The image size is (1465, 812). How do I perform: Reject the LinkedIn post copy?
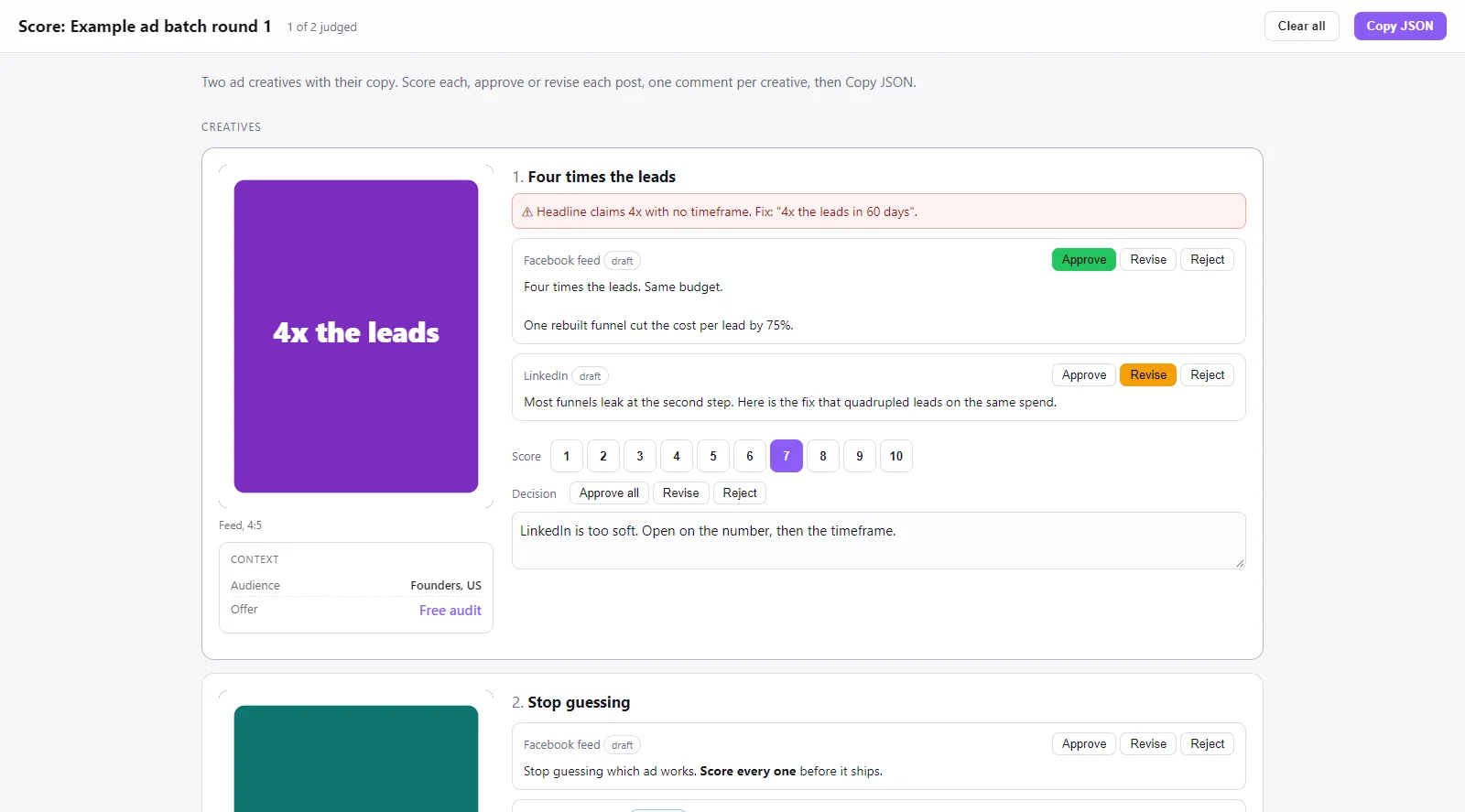1207,375
